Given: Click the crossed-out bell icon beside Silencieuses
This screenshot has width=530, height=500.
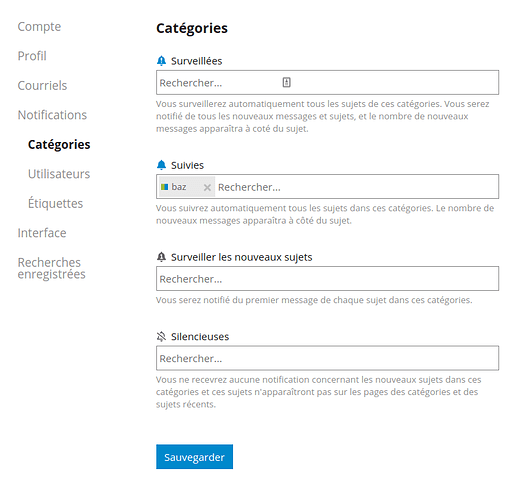Looking at the screenshot, I should point(162,336).
